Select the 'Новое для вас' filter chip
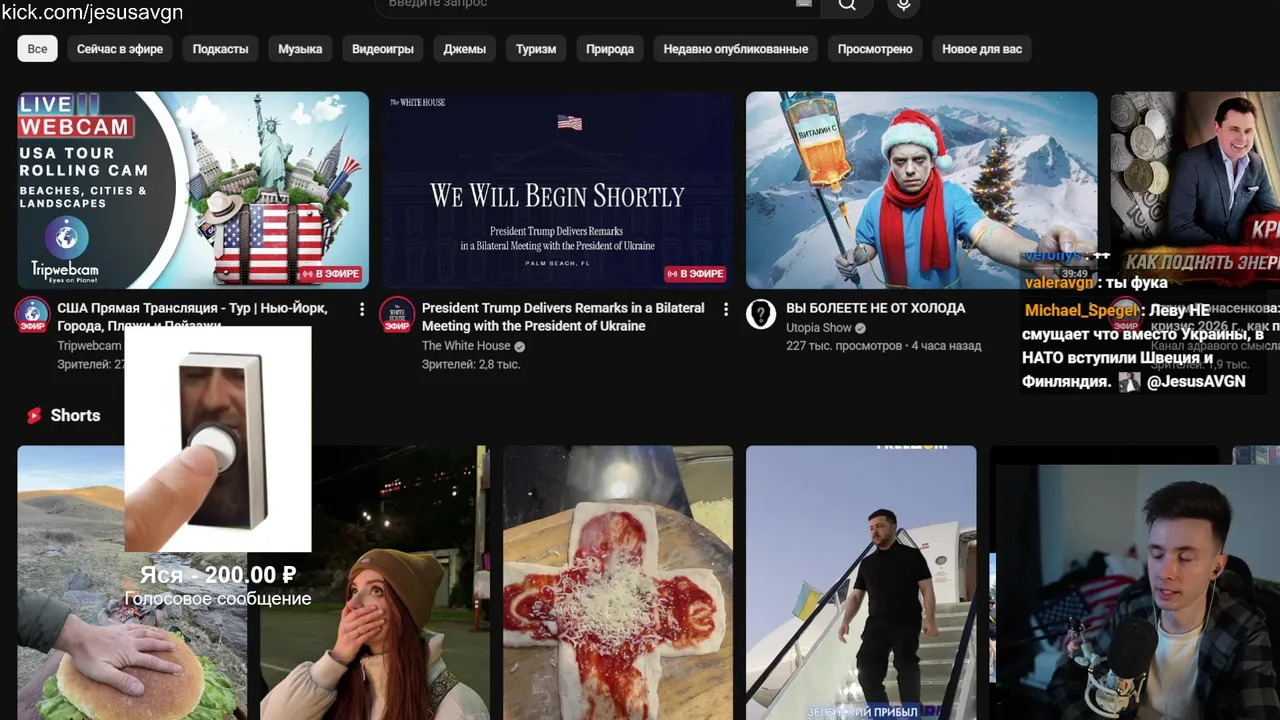Screen dimensions: 1280x720 (982, 49)
